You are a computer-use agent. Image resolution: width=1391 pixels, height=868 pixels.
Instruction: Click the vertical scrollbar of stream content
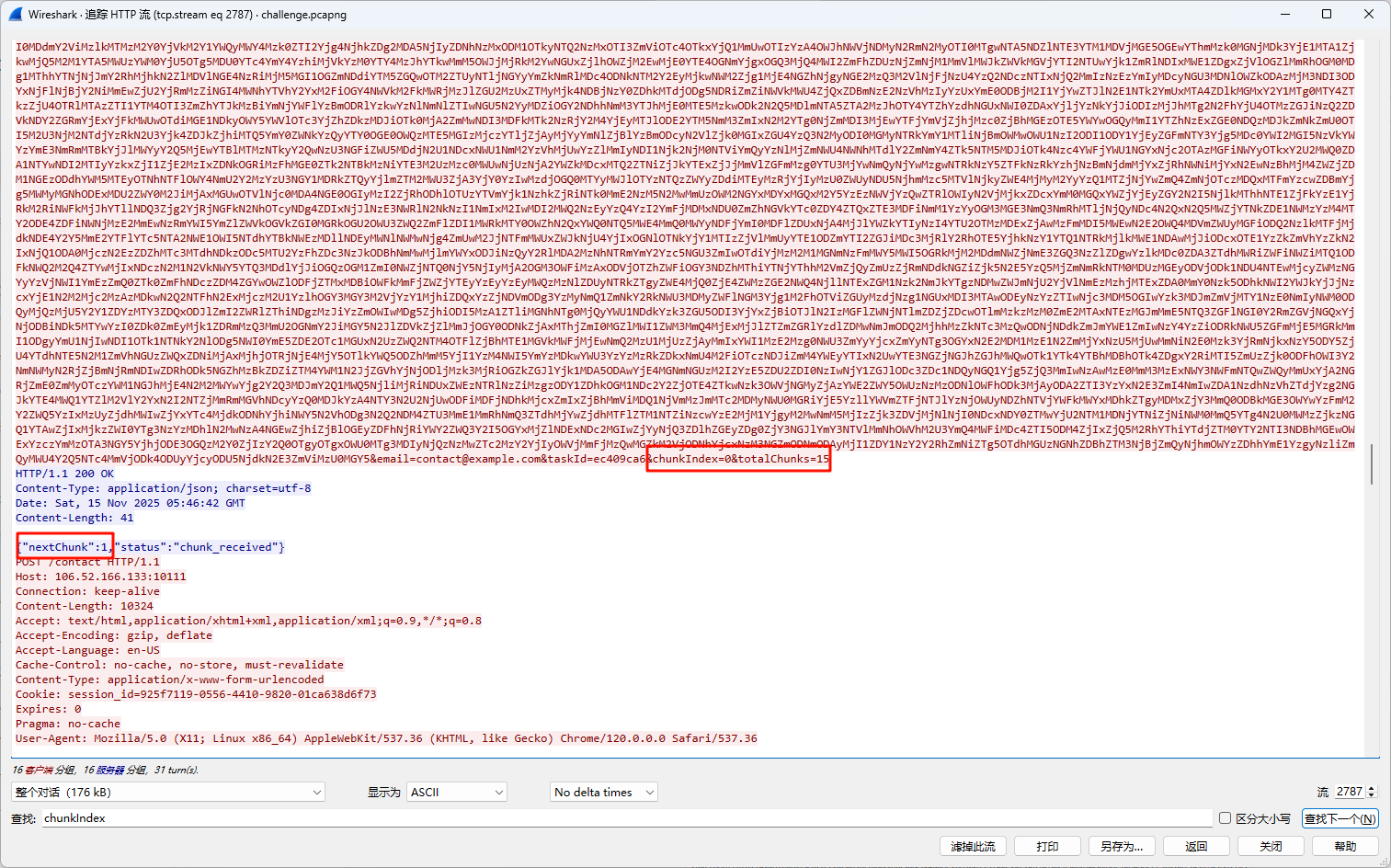point(1372,463)
